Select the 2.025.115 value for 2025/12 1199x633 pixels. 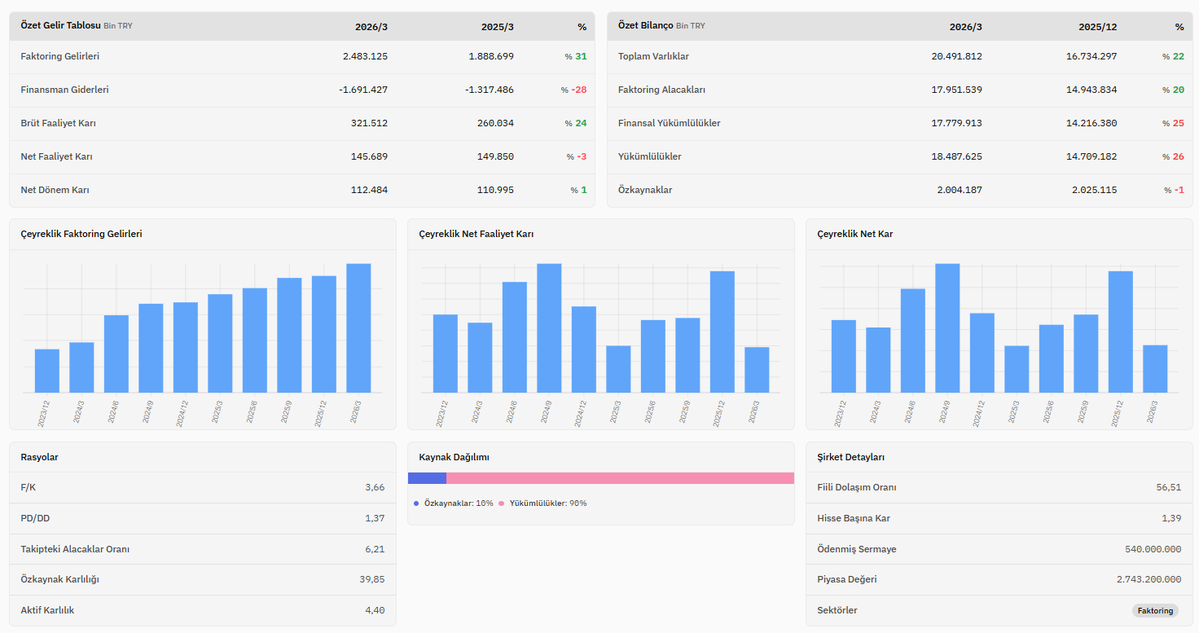1094,190
